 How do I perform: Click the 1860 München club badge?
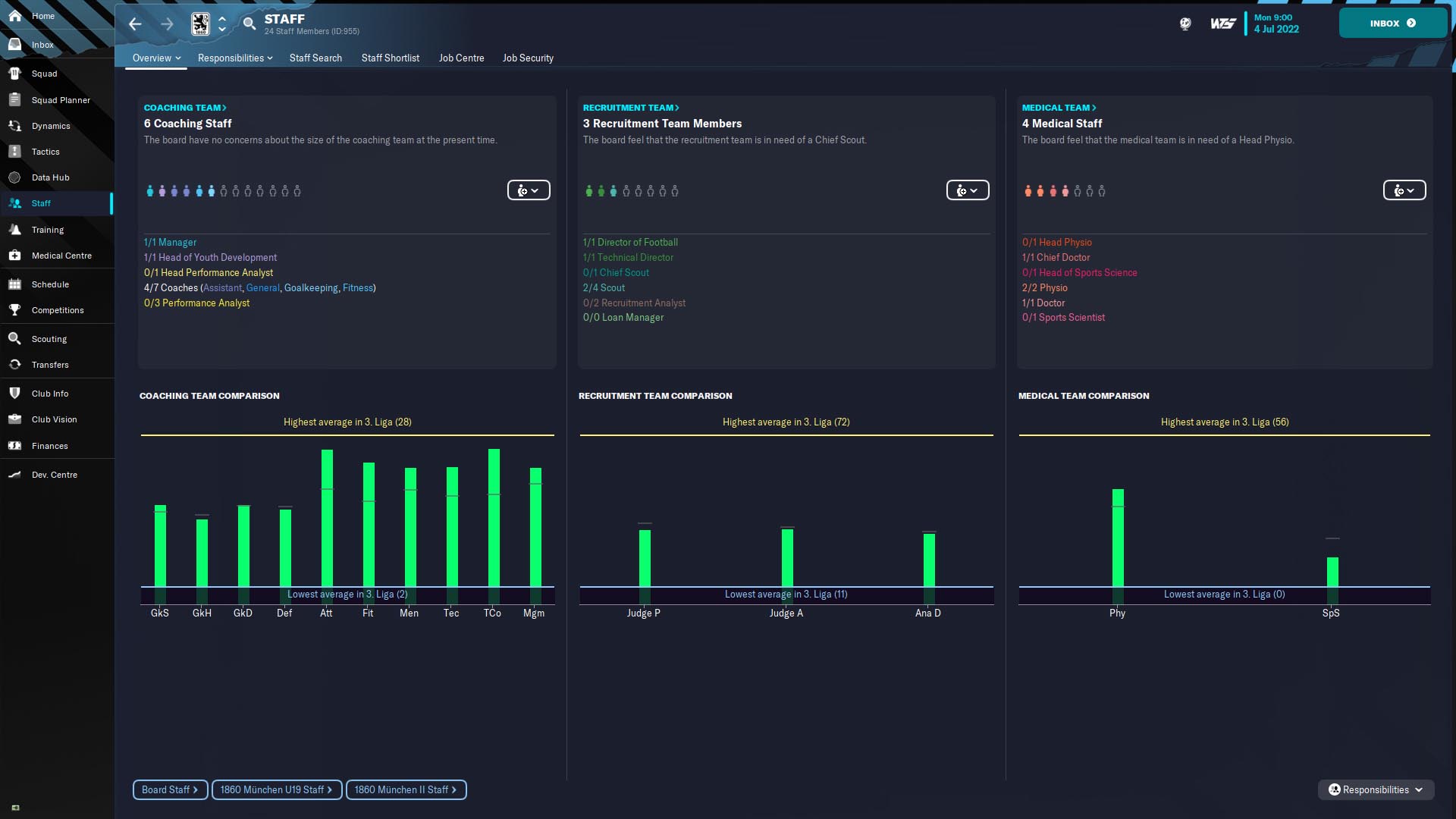(200, 24)
